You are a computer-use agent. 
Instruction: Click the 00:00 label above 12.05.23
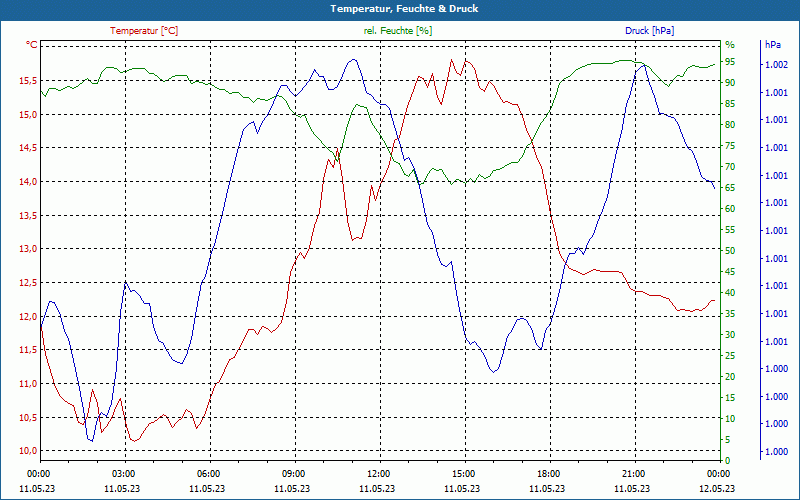(x=719, y=473)
